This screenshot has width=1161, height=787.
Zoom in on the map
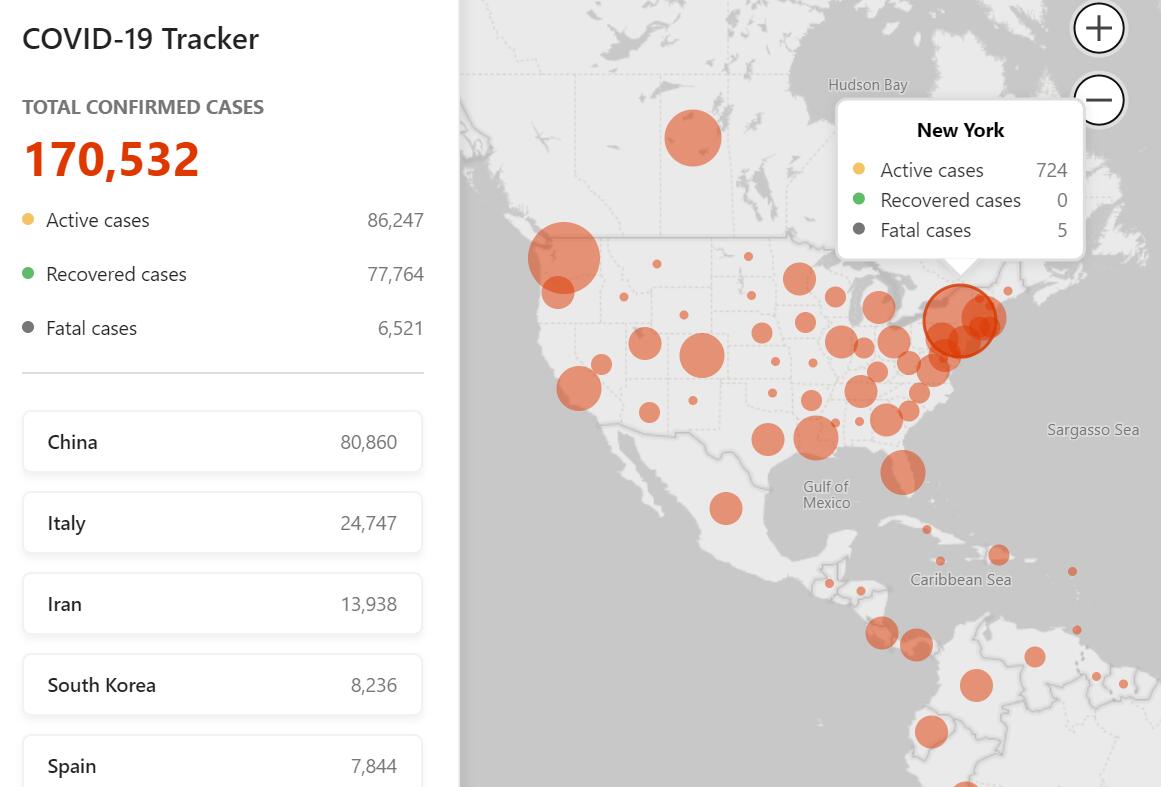point(1099,28)
